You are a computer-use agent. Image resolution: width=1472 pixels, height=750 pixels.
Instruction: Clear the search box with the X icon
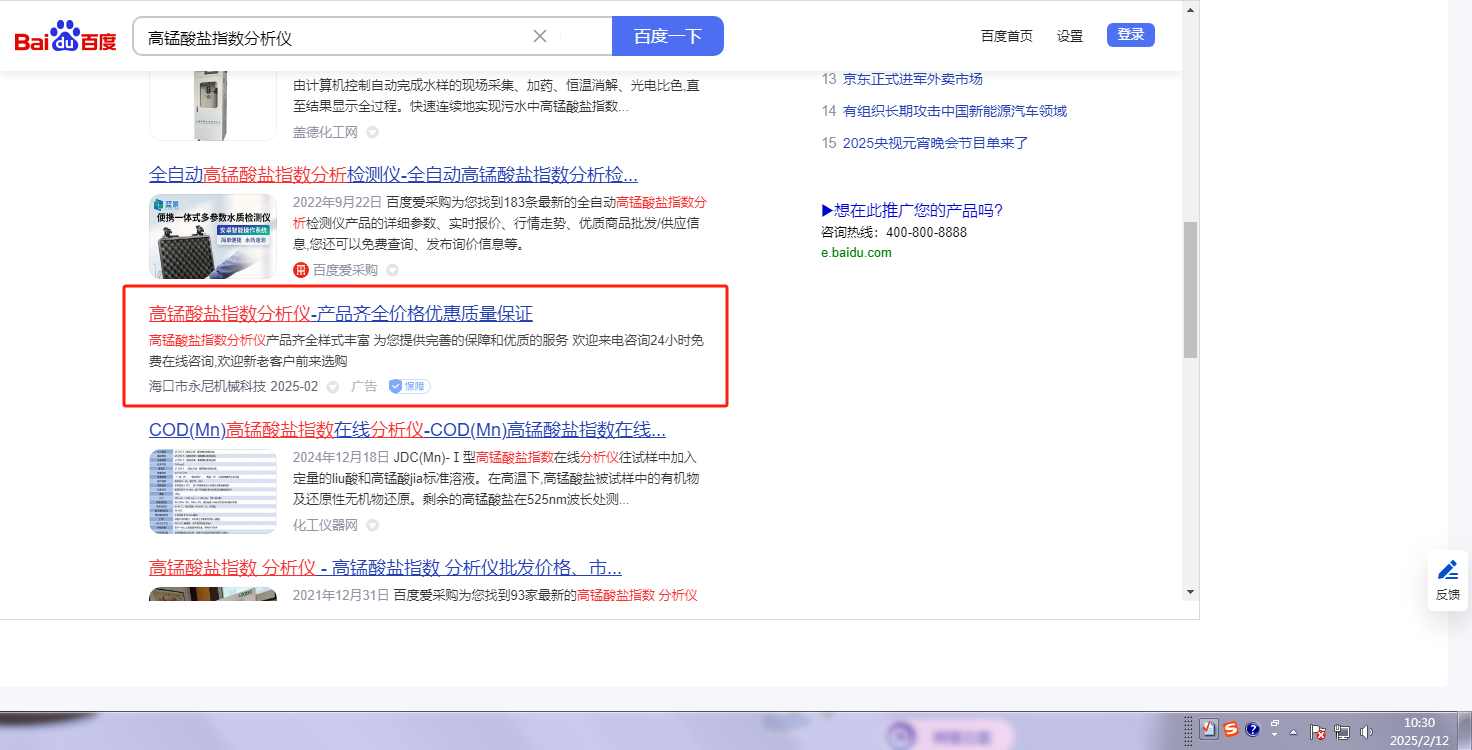pyautogui.click(x=540, y=36)
